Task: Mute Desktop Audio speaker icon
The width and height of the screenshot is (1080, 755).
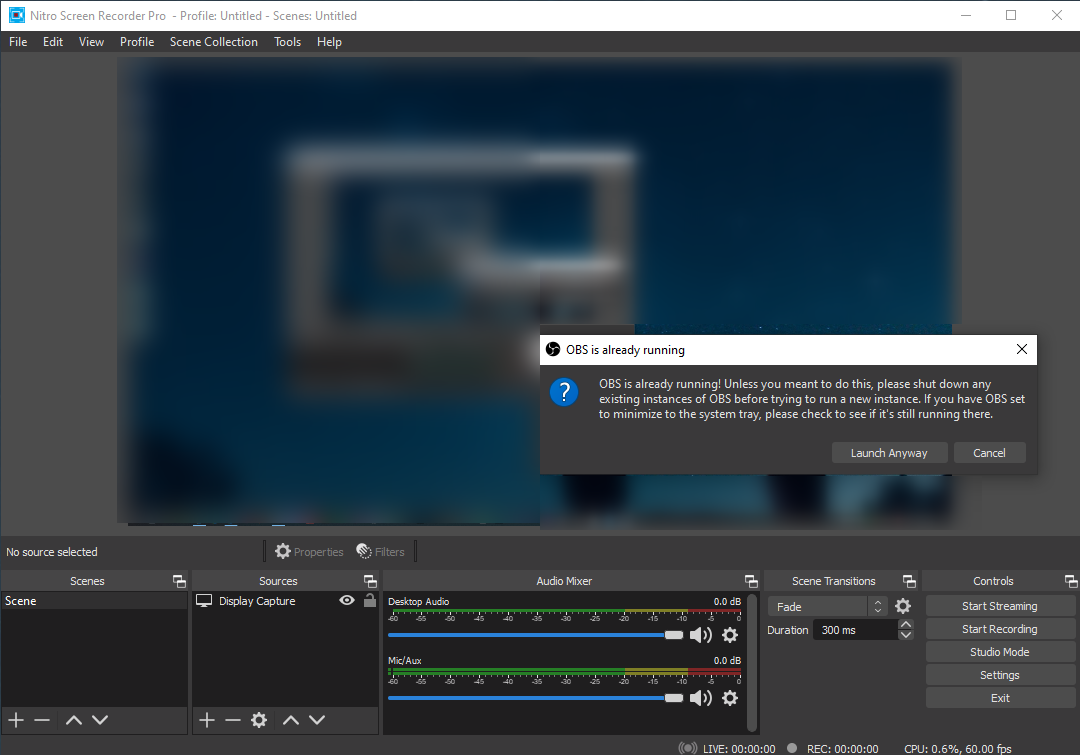Action: (700, 634)
